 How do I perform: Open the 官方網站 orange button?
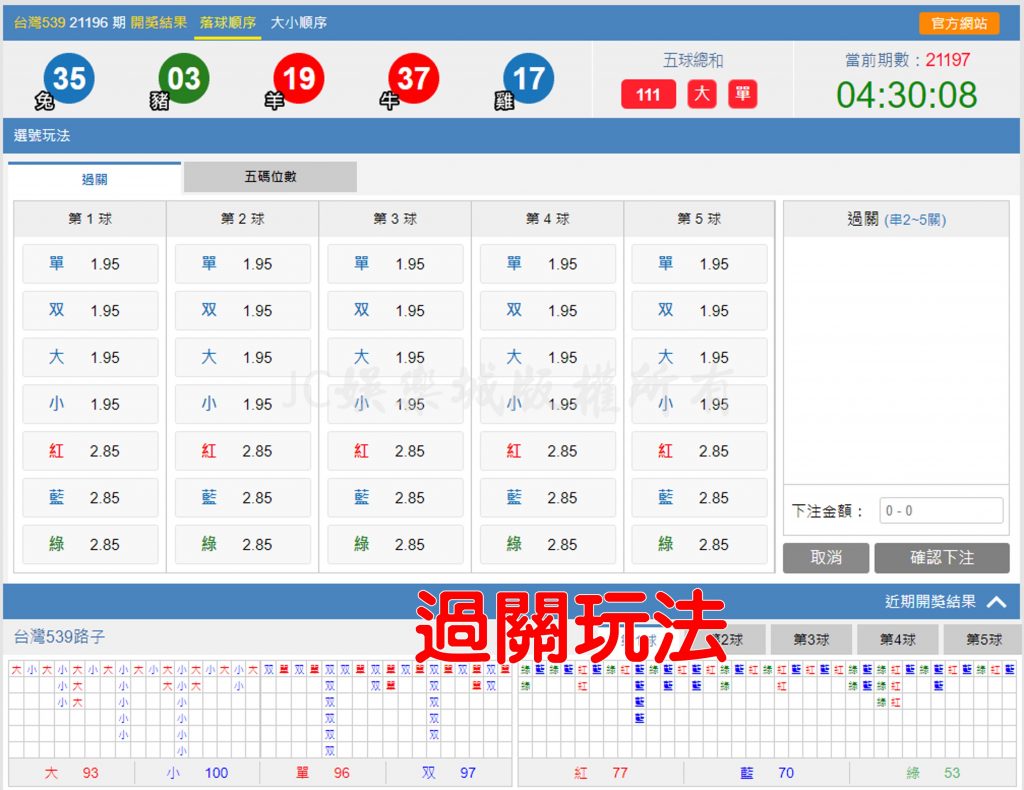[x=959, y=24]
